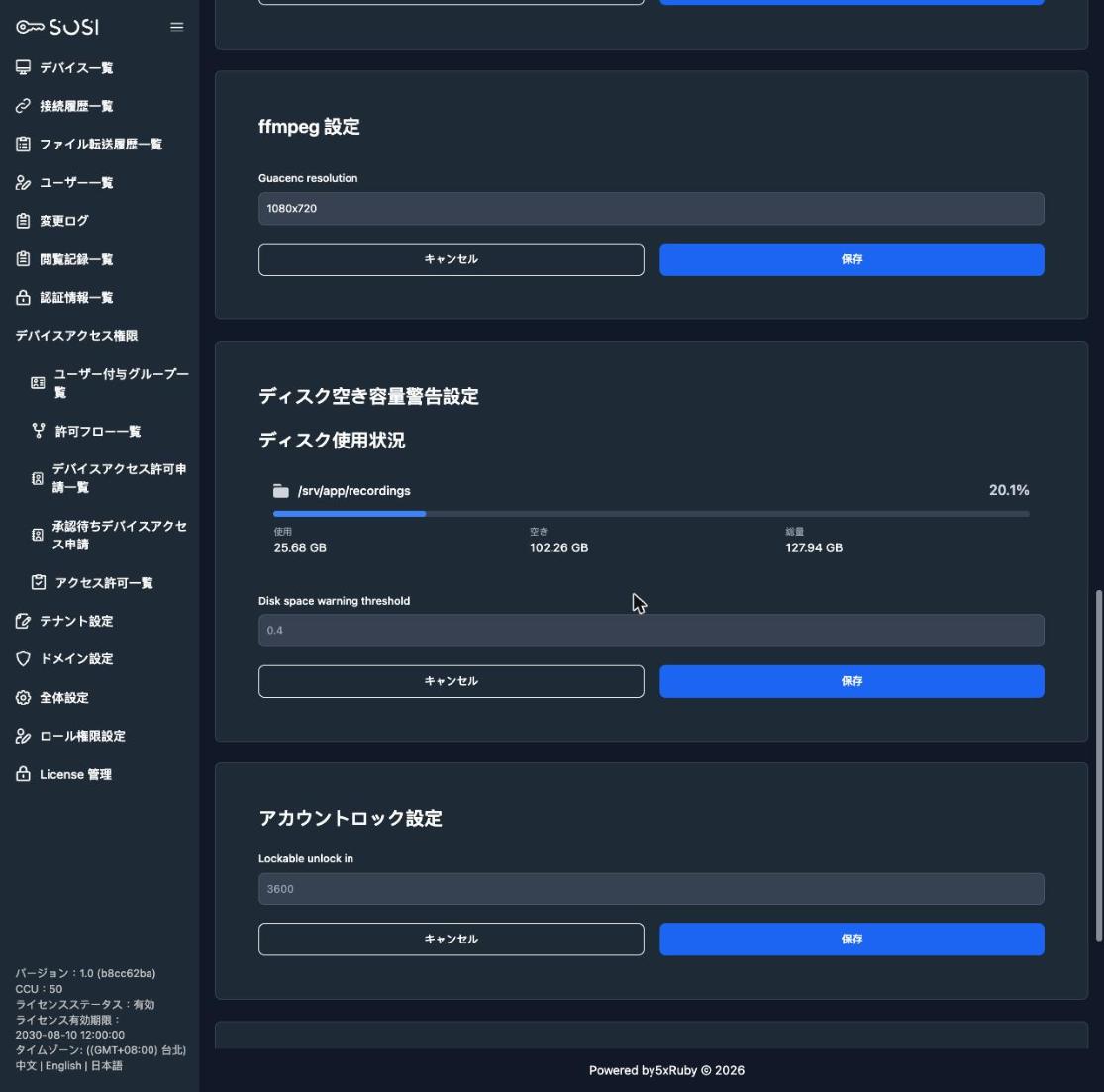Click the folder icon beside /srv/app/recordings
Image resolution: width=1104 pixels, height=1092 pixels.
[x=281, y=491]
